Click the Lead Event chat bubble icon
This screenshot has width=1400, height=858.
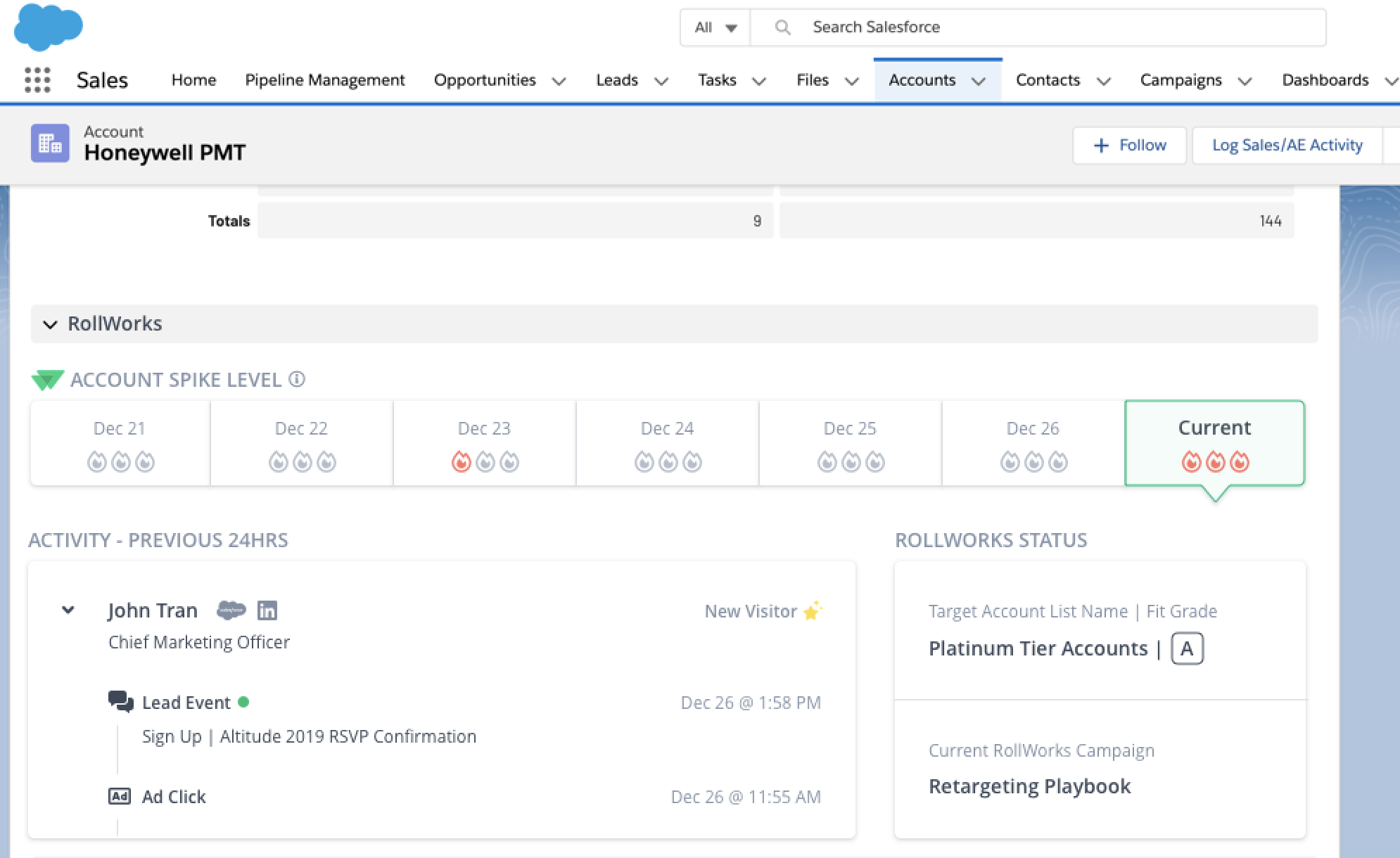(x=120, y=702)
